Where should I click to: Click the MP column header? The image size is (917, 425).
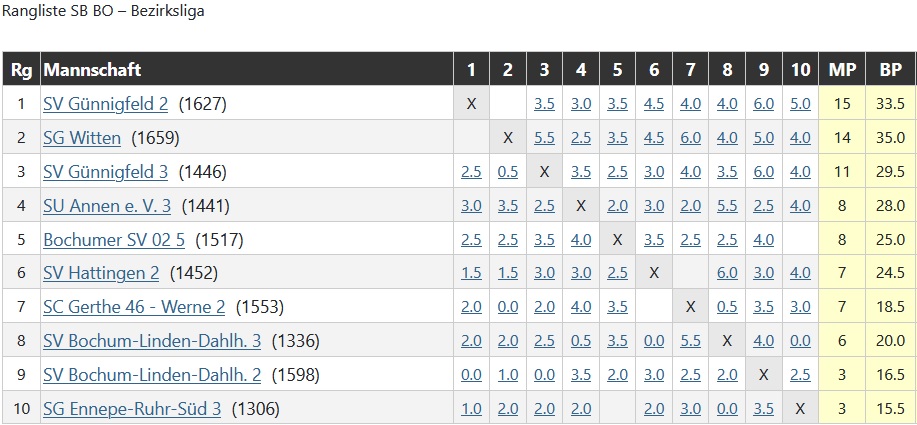point(842,70)
